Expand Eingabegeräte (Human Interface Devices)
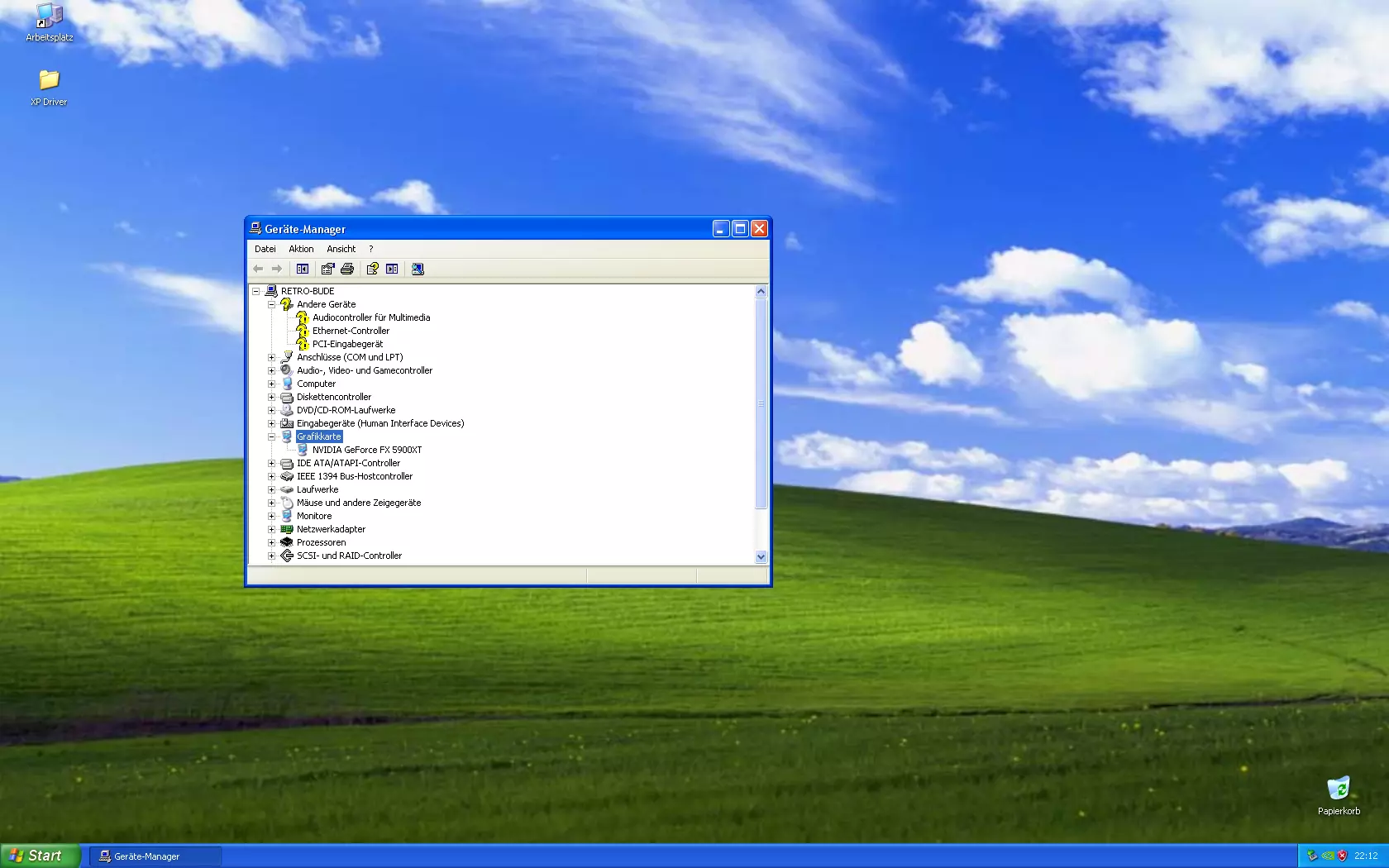Image resolution: width=1389 pixels, height=868 pixels. coord(271,423)
